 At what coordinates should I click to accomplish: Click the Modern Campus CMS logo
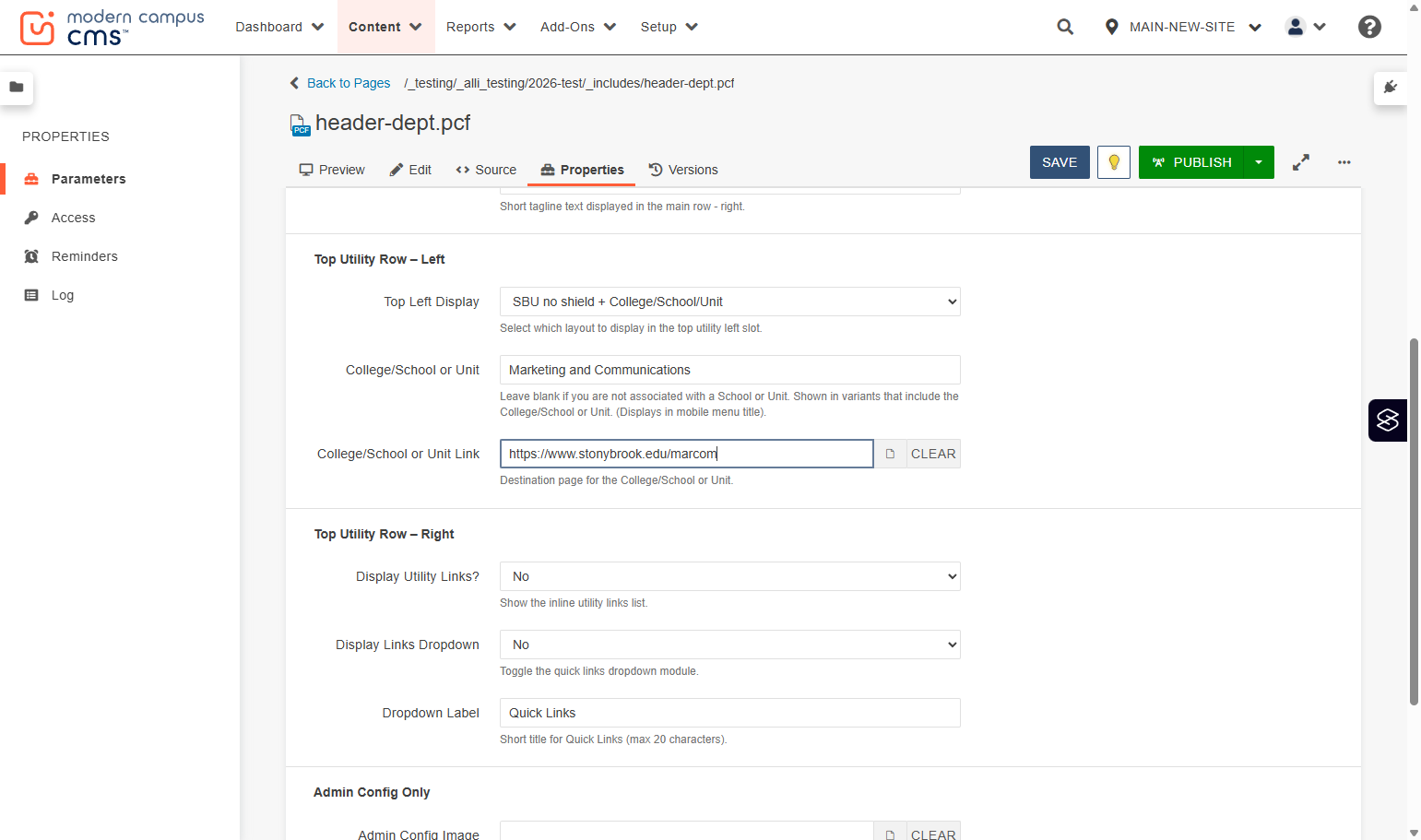click(x=112, y=28)
